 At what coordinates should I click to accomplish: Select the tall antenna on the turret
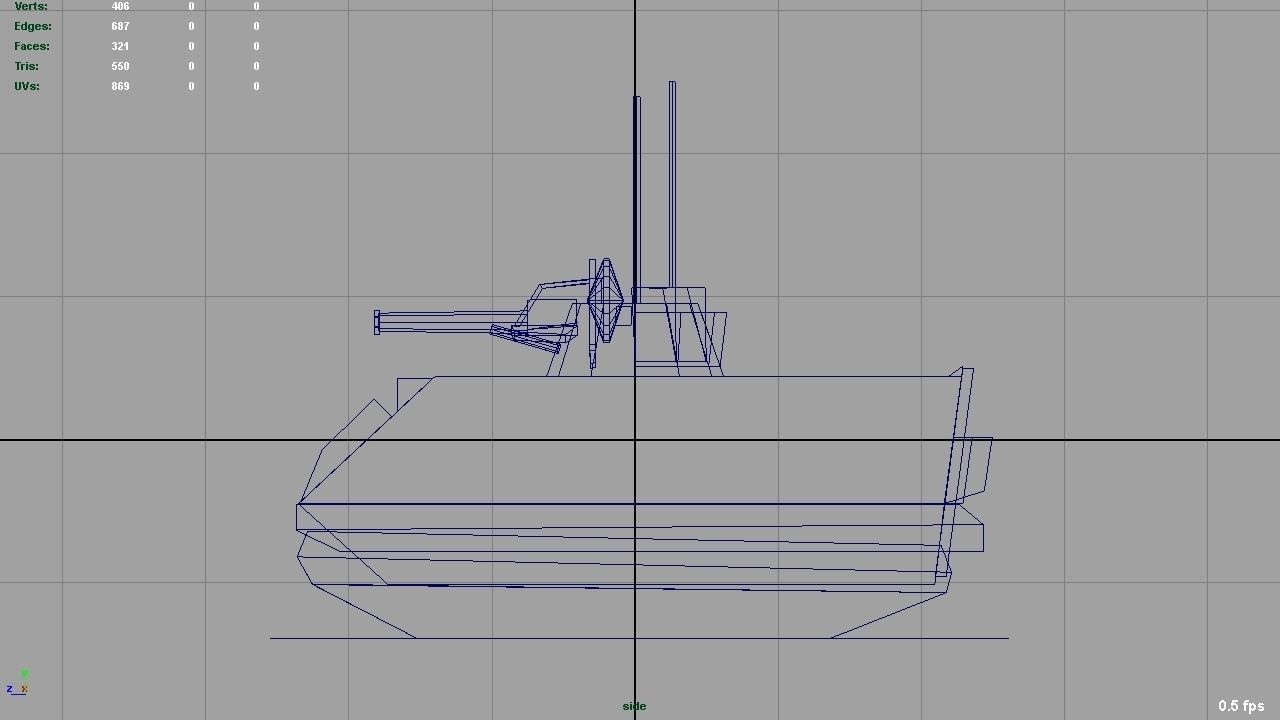pyautogui.click(x=672, y=185)
